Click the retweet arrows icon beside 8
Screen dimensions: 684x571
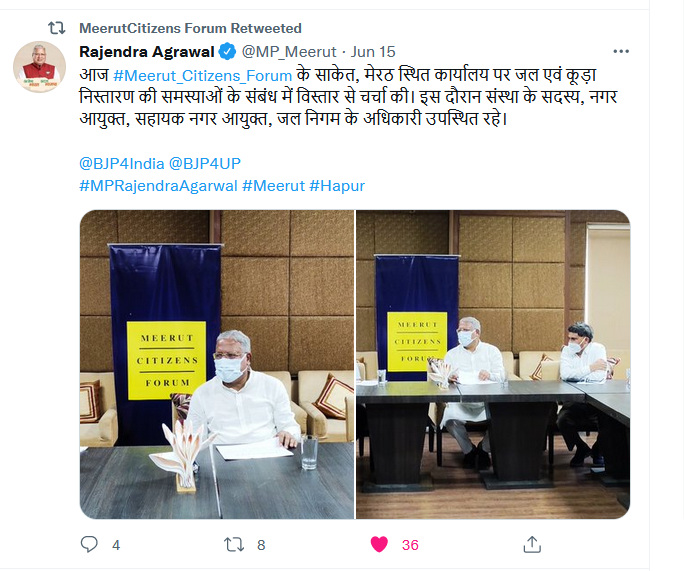(234, 544)
